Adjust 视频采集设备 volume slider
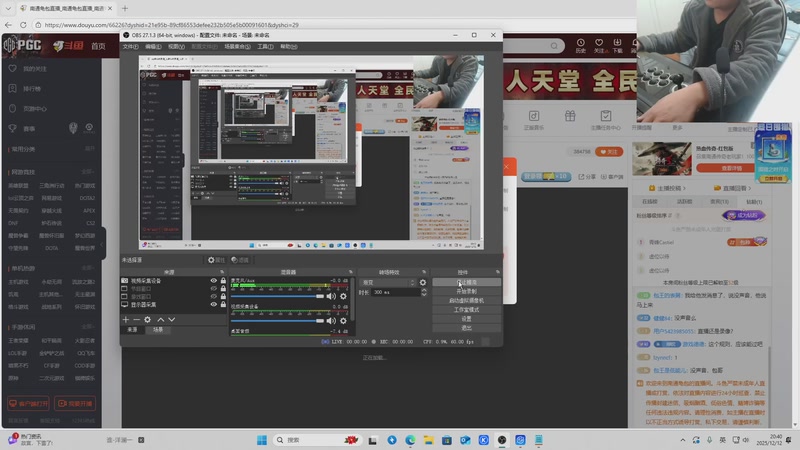 277,321
